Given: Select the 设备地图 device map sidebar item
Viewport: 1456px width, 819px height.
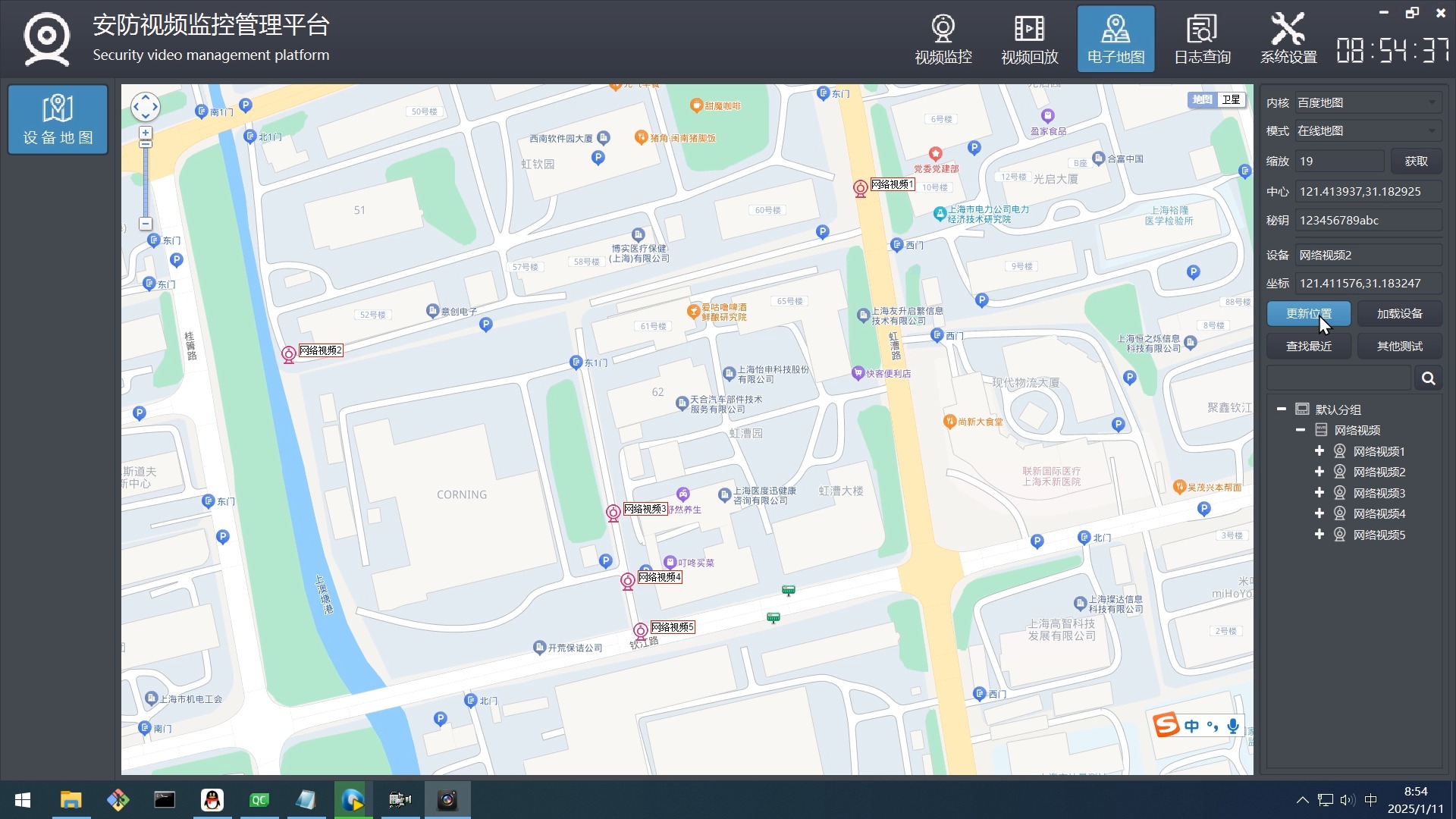Looking at the screenshot, I should click(x=58, y=120).
